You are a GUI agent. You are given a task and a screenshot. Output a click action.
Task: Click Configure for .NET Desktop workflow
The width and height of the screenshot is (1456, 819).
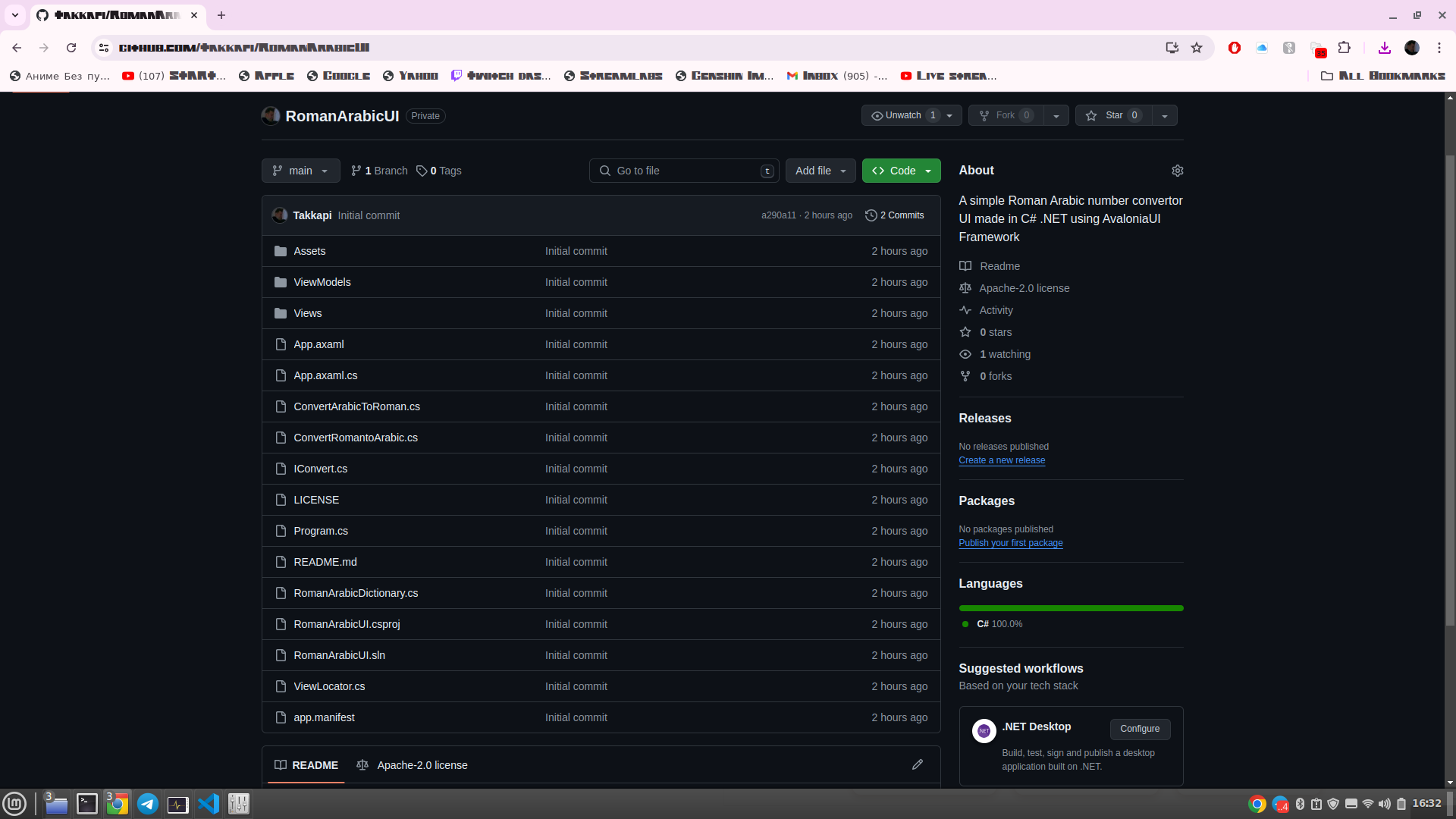click(1139, 729)
